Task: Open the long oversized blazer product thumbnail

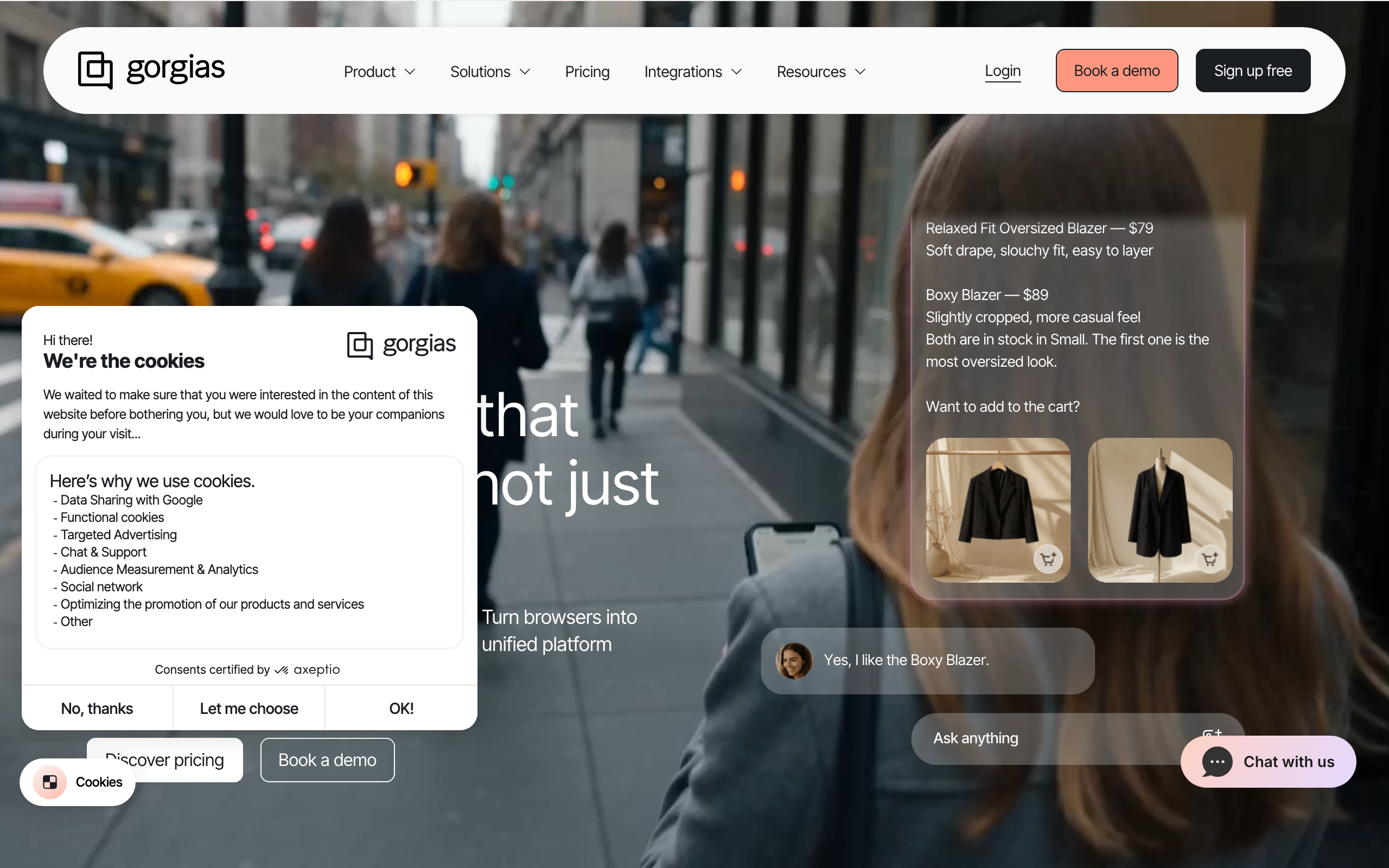Action: click(1159, 510)
